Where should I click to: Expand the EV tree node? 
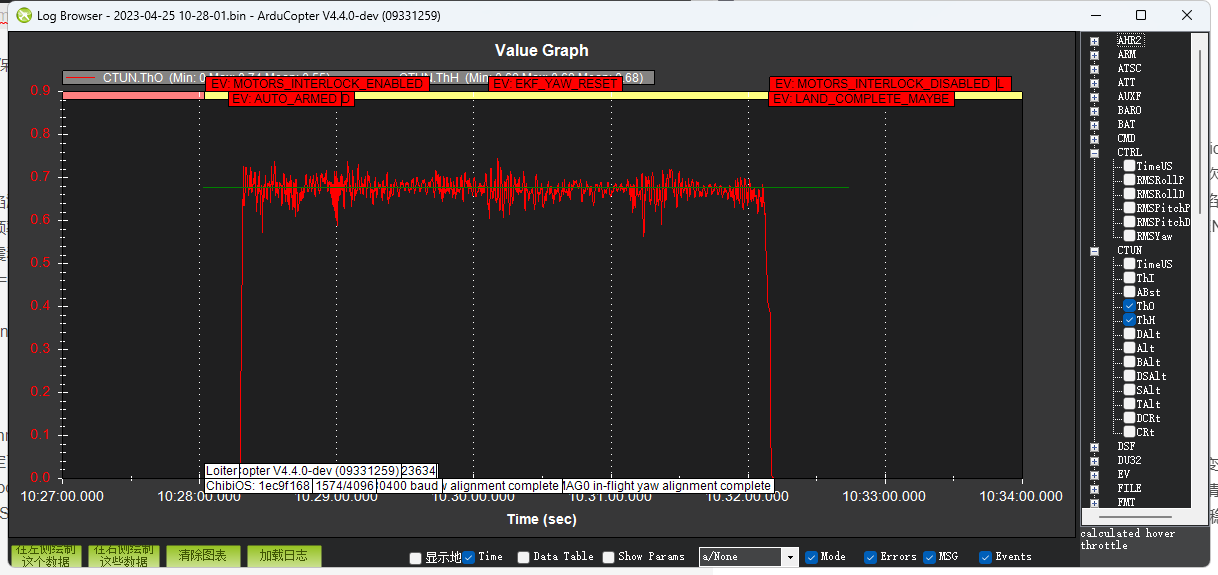[x=1095, y=475]
